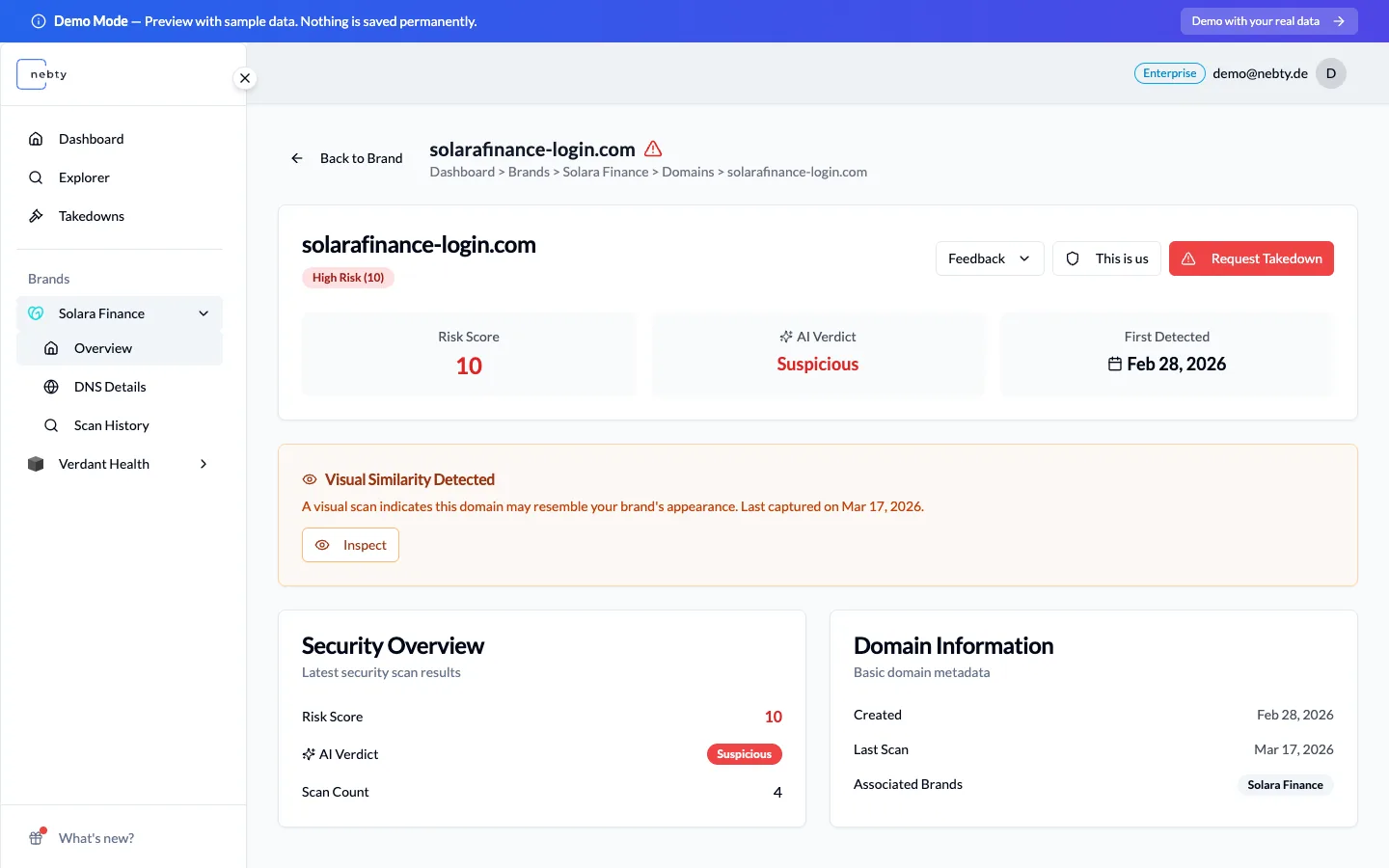Close the sidebar with the X button

tap(245, 78)
